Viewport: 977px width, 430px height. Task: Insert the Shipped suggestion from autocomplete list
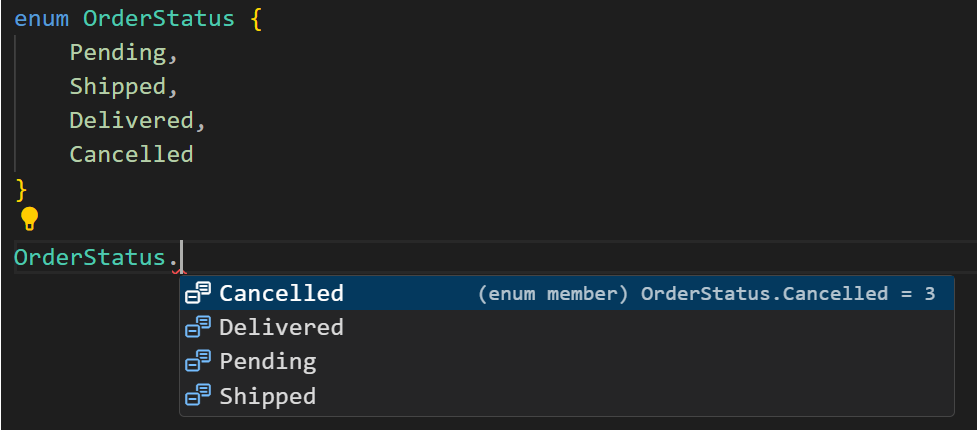[567, 396]
